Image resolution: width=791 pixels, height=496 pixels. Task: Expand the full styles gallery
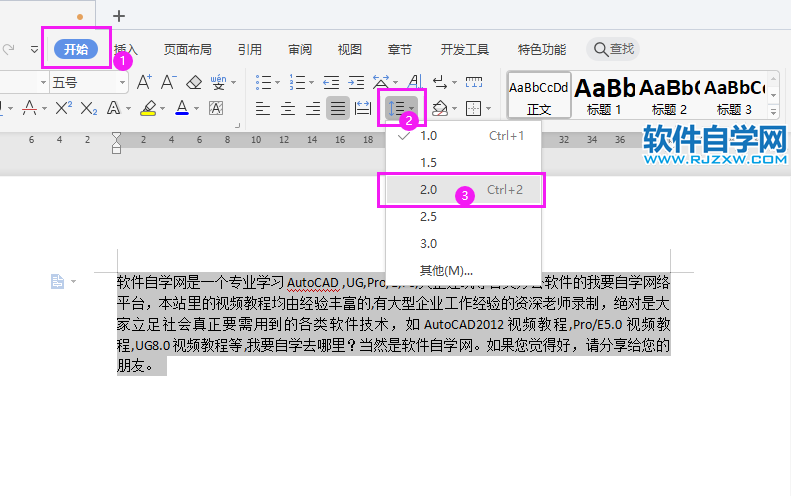tap(774, 112)
